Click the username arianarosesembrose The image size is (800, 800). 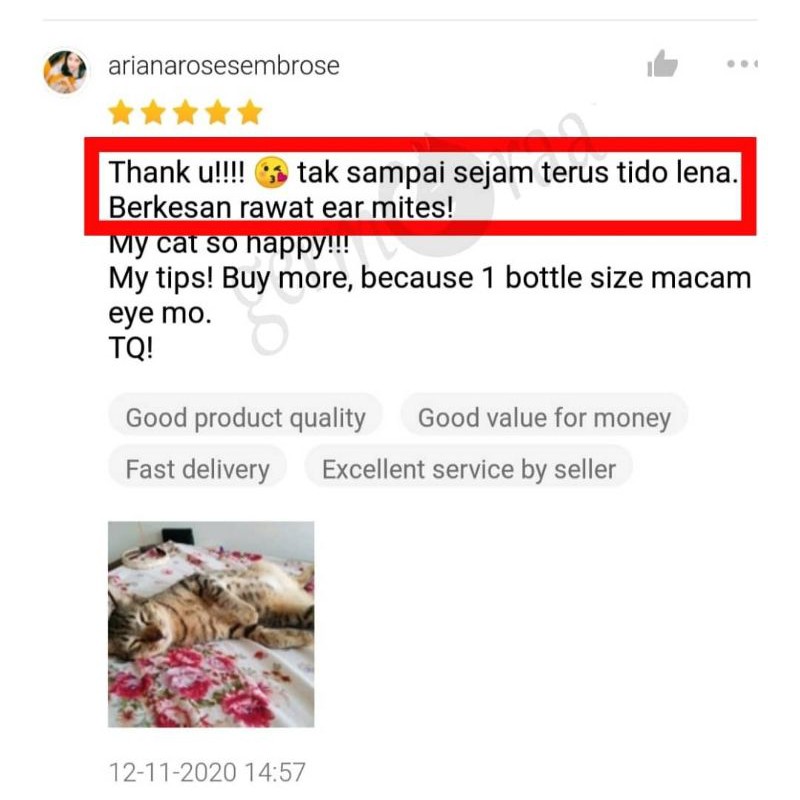[223, 66]
